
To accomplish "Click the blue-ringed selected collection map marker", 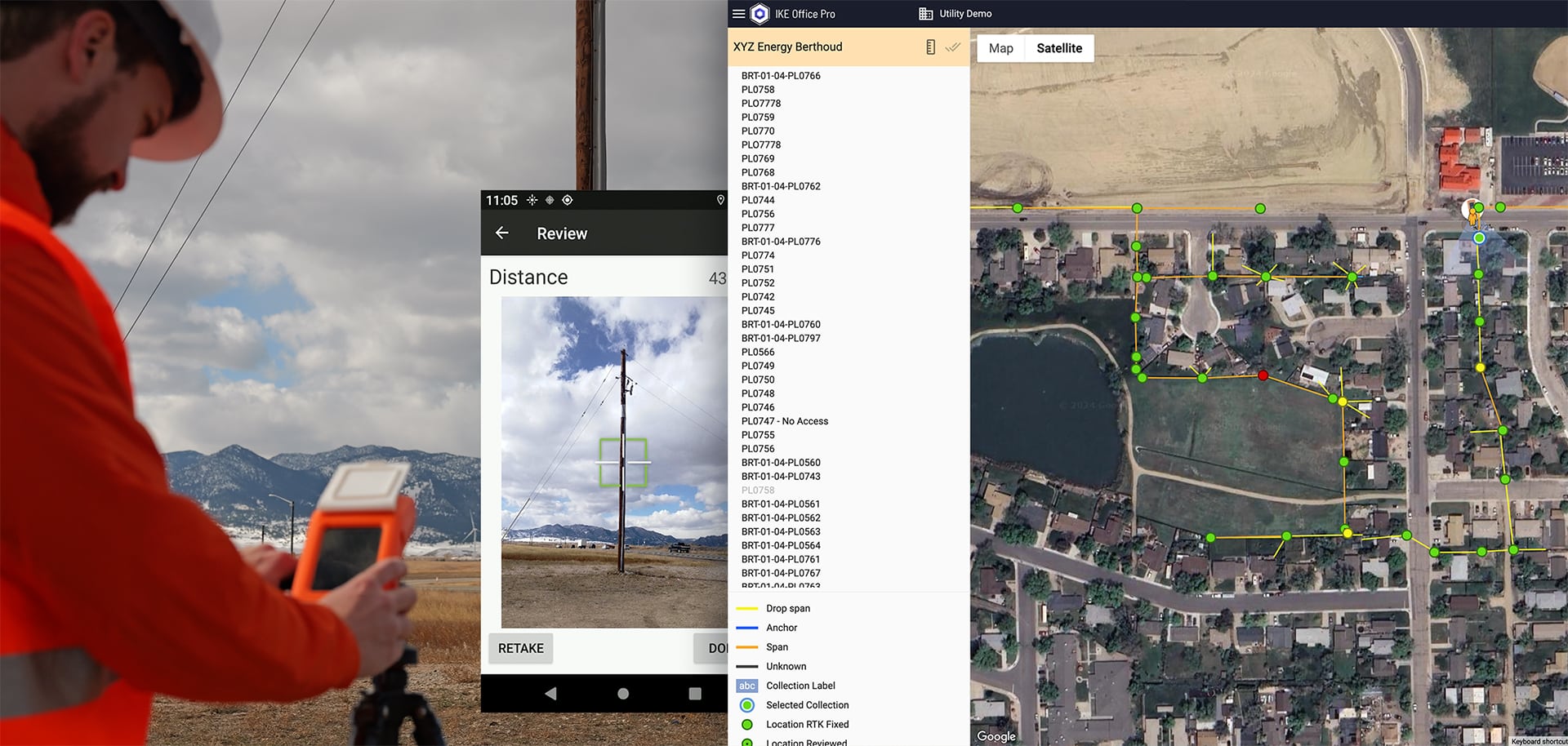I will tap(1479, 238).
